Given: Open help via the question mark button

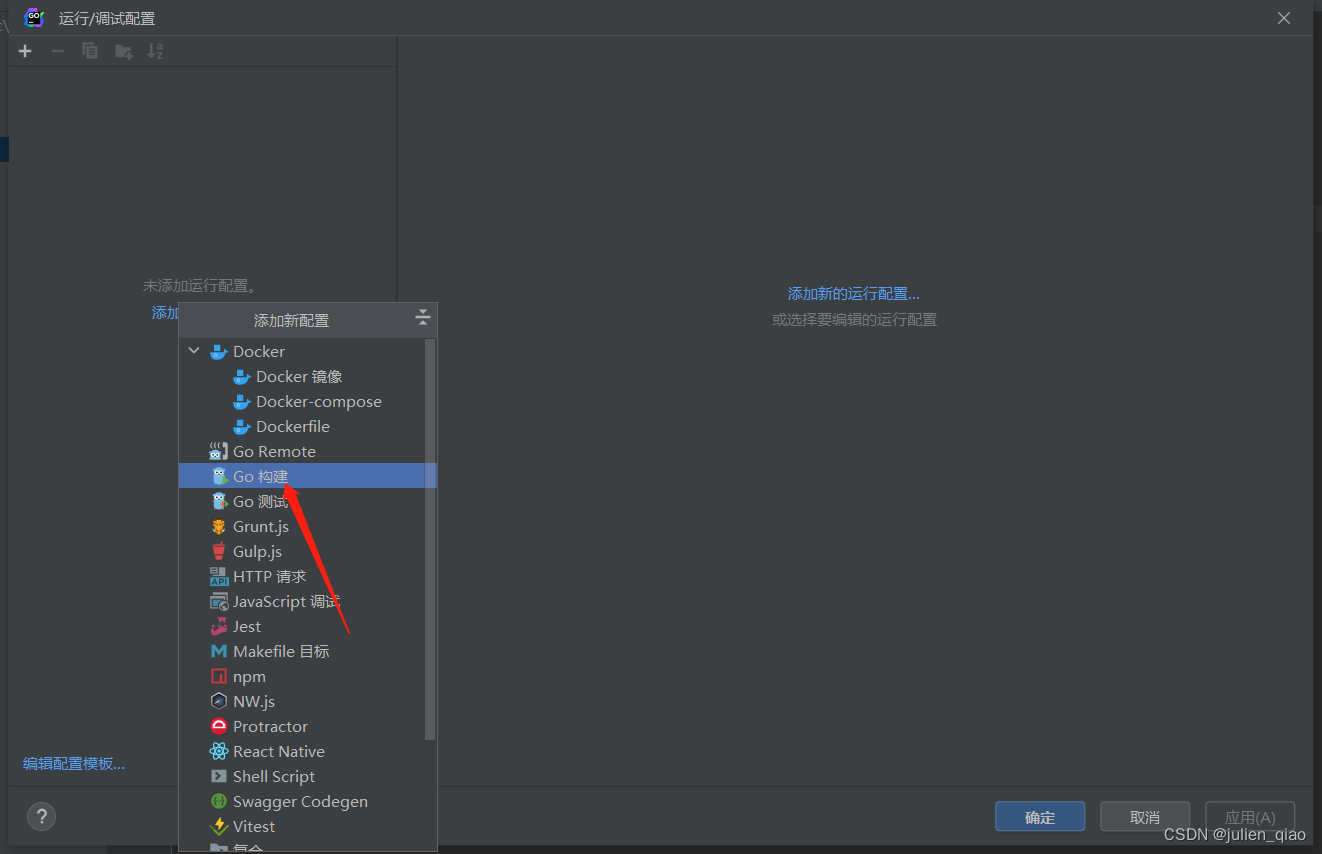Looking at the screenshot, I should coord(41,816).
